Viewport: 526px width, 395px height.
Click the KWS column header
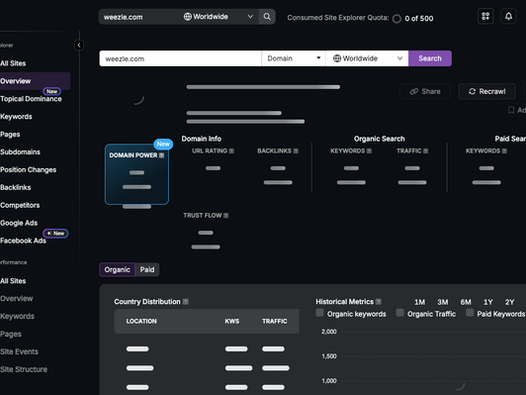[x=232, y=322]
